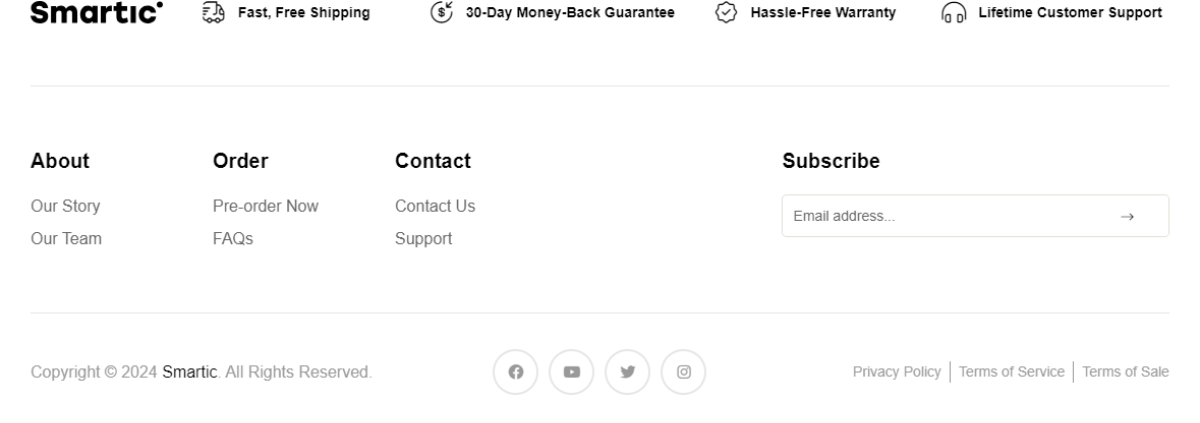This screenshot has width=1200, height=423.
Task: Open the Instagram social icon
Action: [x=684, y=372]
